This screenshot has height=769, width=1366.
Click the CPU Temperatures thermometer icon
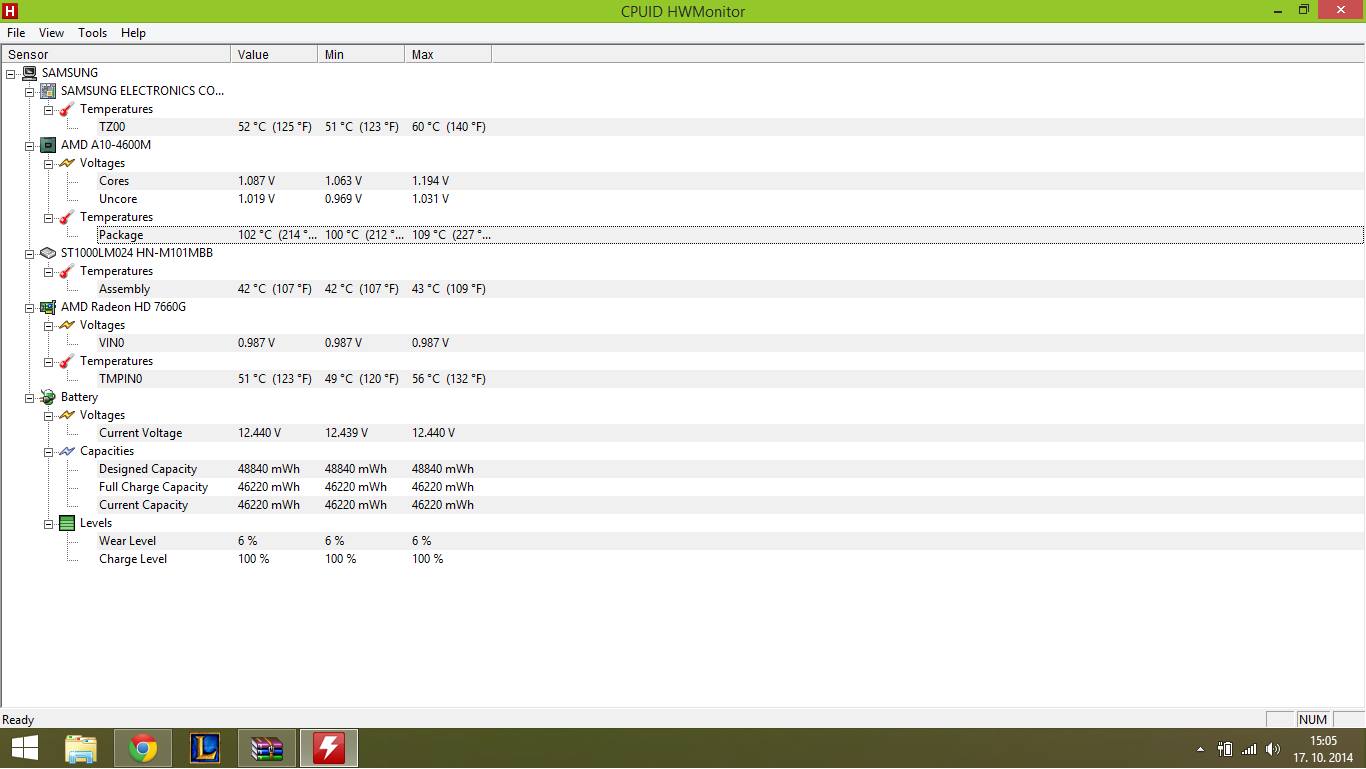coord(67,217)
